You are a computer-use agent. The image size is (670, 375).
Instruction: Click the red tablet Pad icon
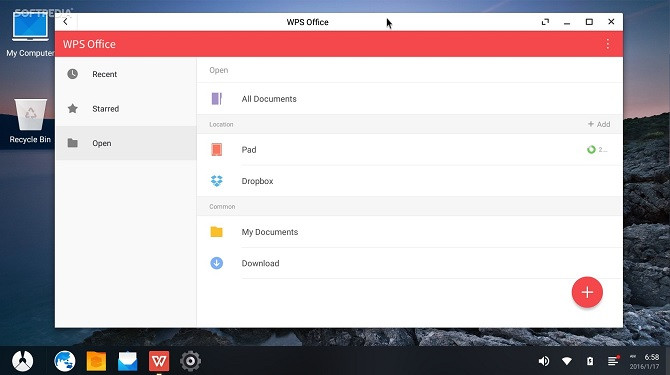tap(217, 149)
